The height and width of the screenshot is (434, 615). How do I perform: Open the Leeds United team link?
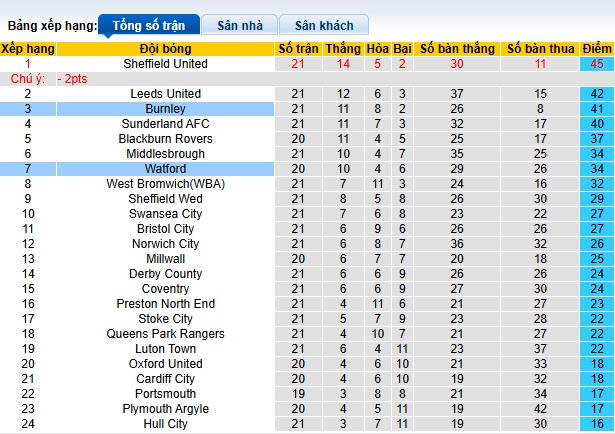click(166, 94)
